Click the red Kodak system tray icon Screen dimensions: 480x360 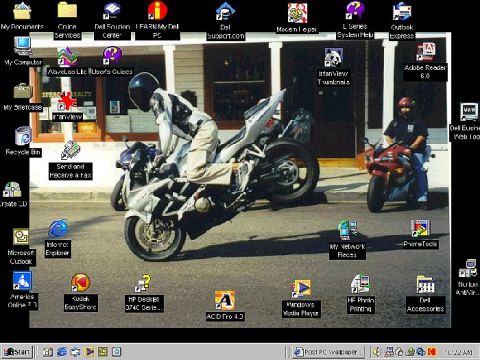coord(432,352)
